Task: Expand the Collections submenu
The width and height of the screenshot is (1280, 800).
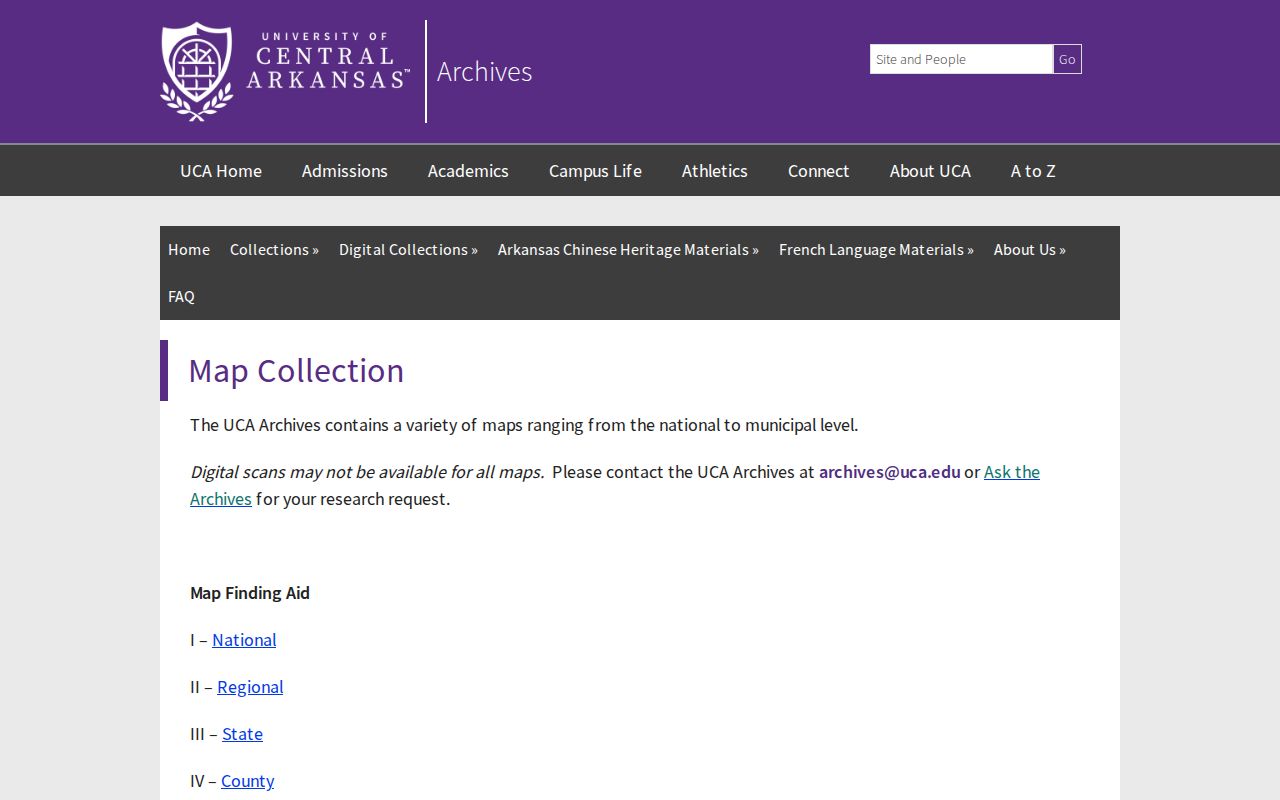Action: pyautogui.click(x=274, y=250)
